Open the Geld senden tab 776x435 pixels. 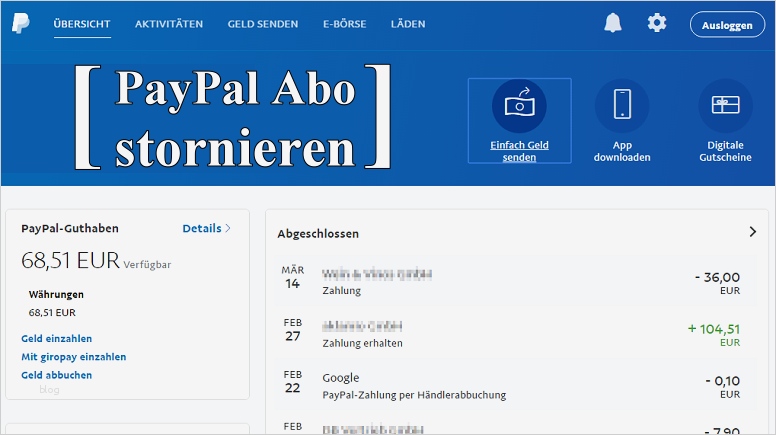click(x=263, y=24)
